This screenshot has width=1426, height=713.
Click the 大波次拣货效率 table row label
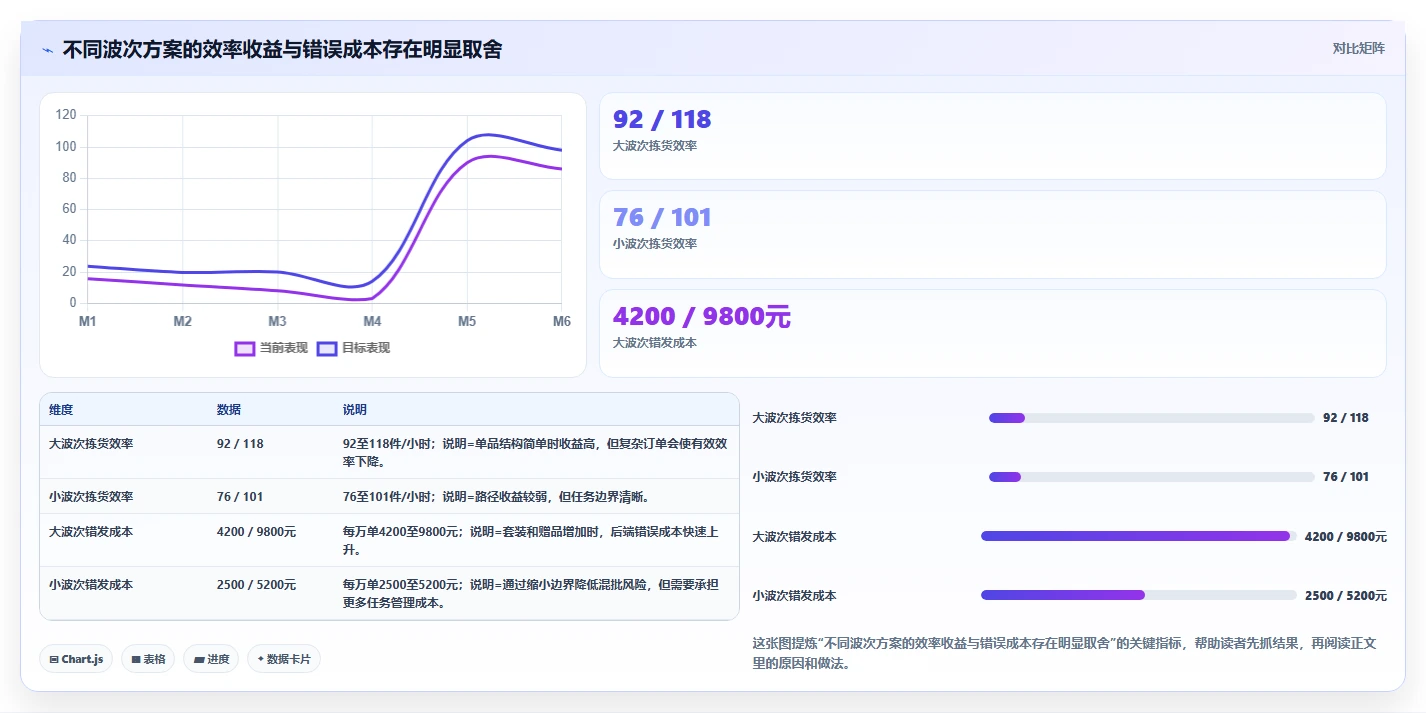(91, 443)
